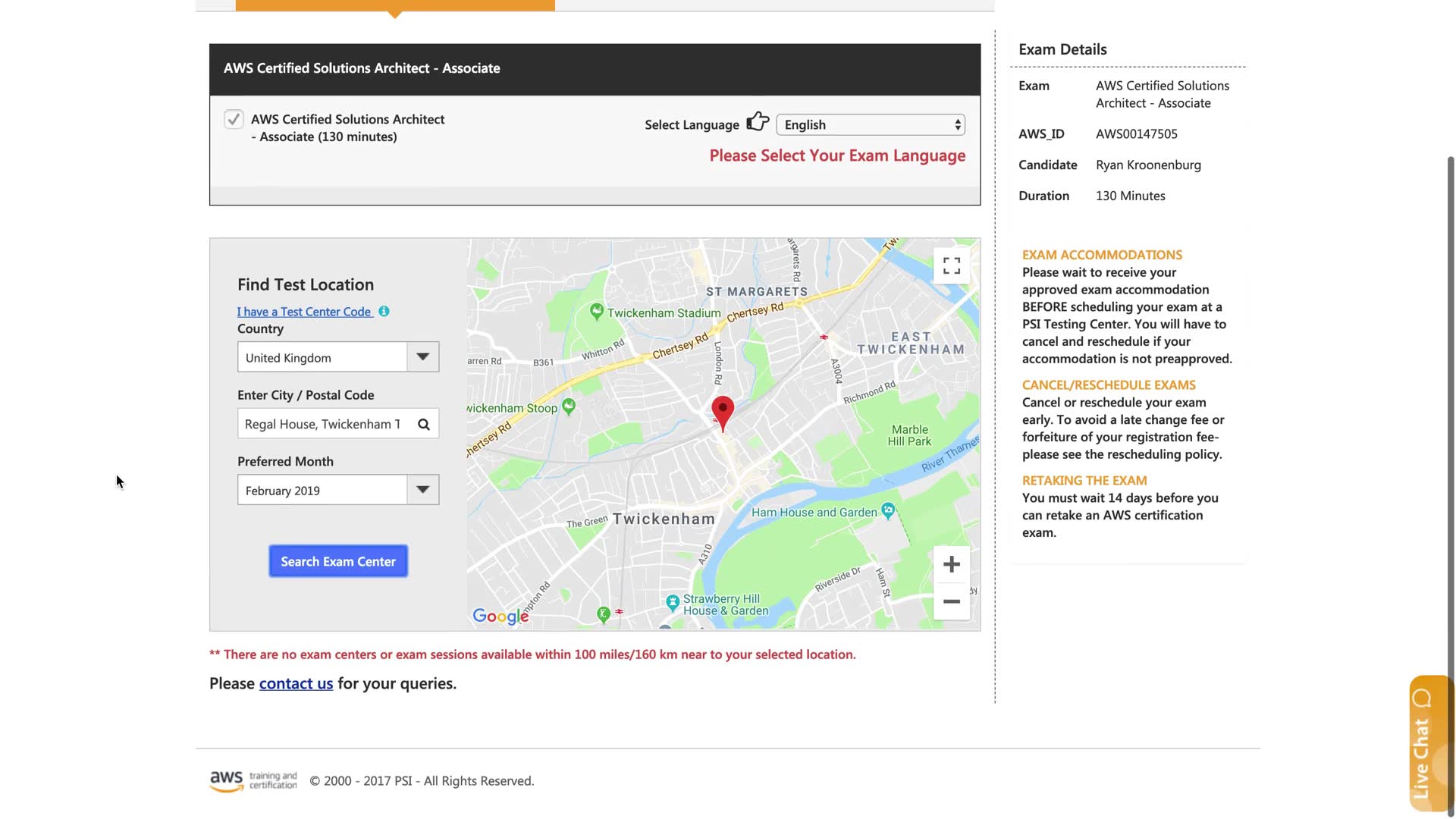Screen dimensions: 1456x819
Task: Zoom out on the map
Action: (x=951, y=601)
